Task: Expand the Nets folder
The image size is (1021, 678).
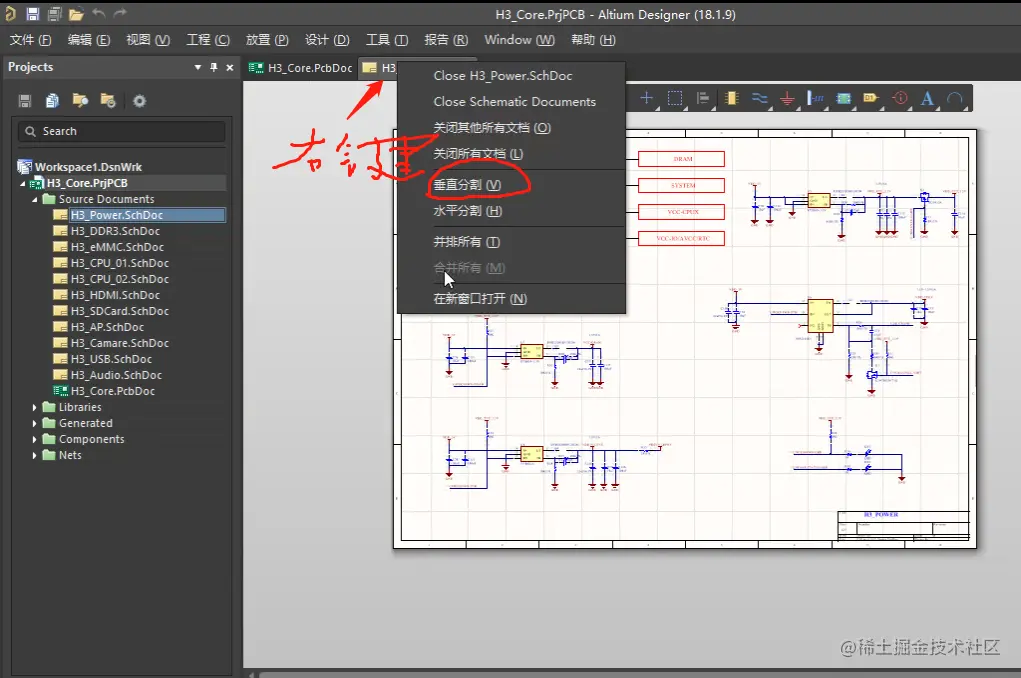Action: tap(35, 455)
